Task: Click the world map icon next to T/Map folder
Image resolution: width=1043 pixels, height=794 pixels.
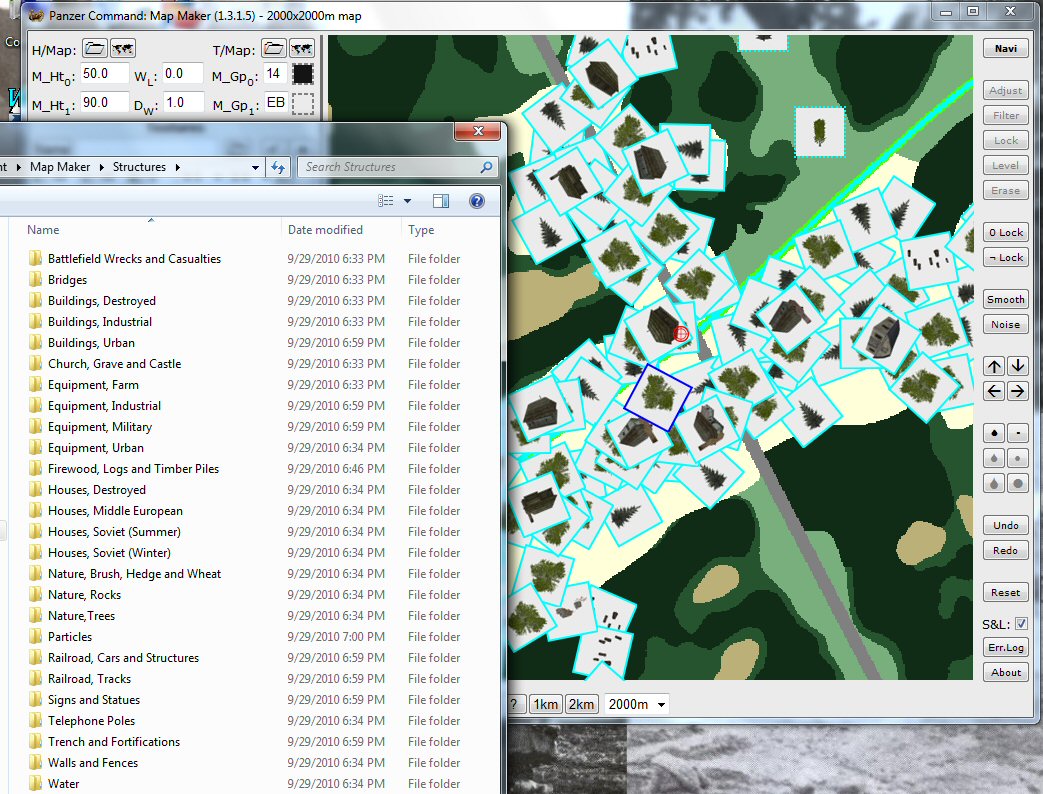Action: [x=302, y=49]
